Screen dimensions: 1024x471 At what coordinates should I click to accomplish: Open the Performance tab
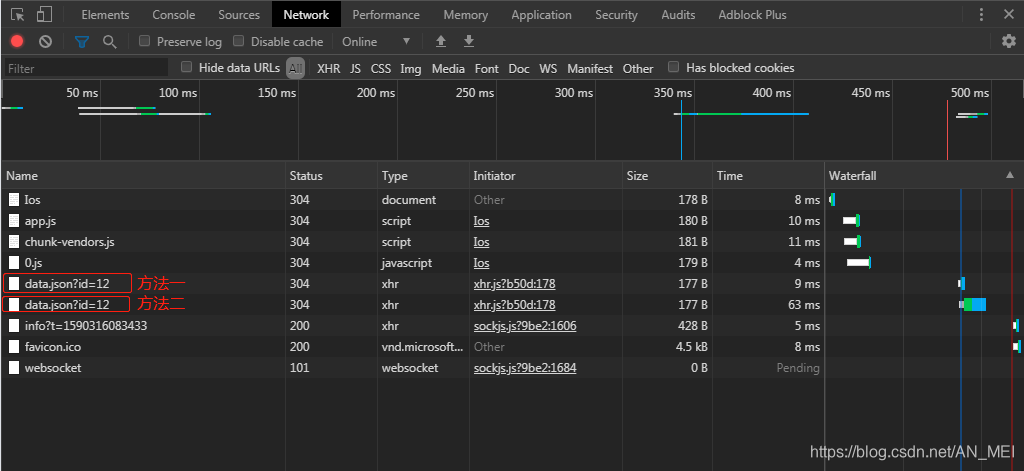pos(386,14)
